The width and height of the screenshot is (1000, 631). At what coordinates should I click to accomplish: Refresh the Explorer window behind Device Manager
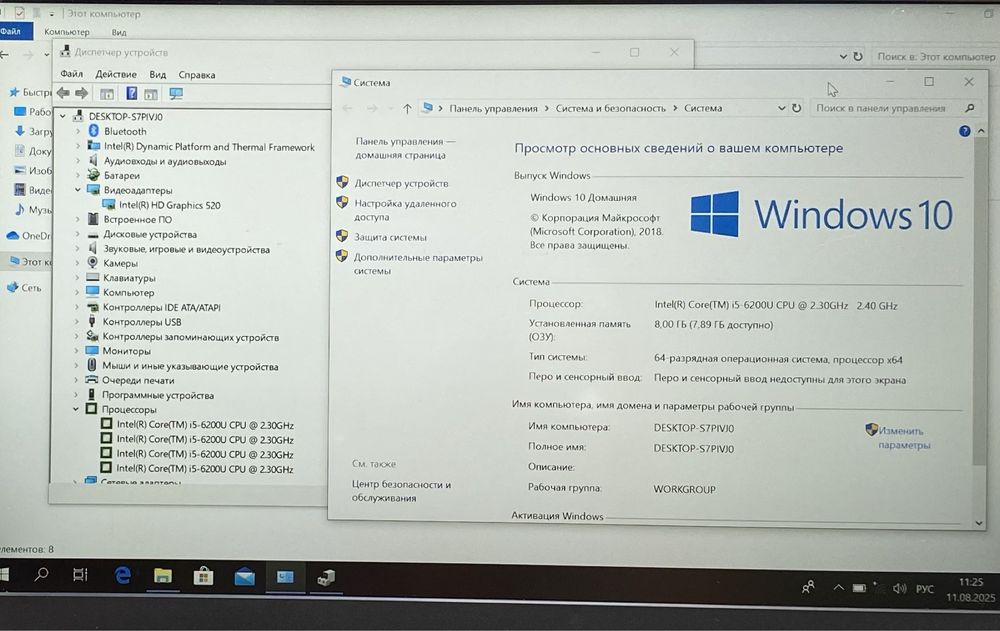[858, 56]
